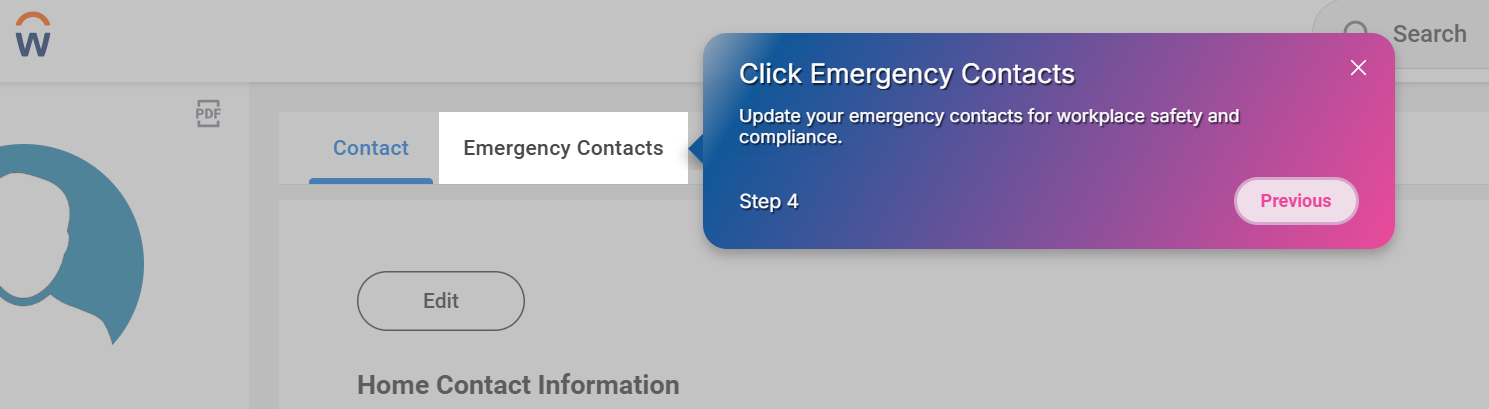1489x409 pixels.
Task: Click the Workday logo
Action: coord(33,36)
